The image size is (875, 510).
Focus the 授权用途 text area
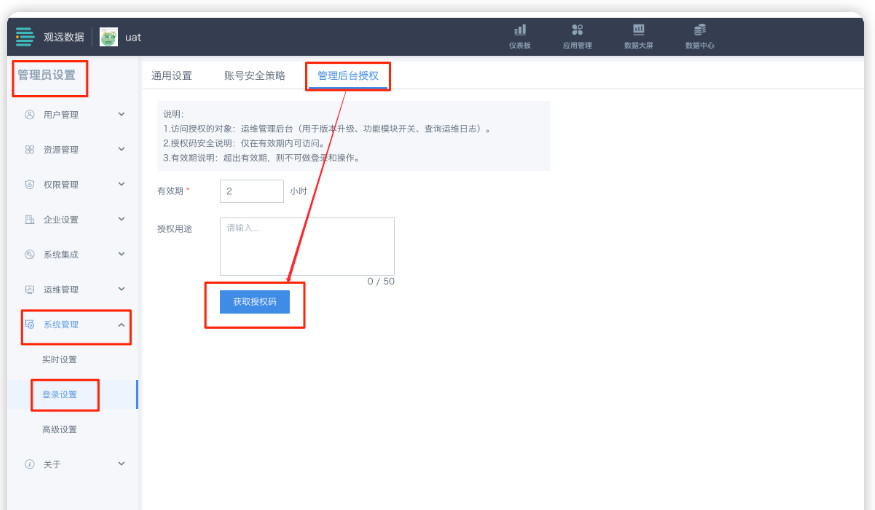(x=307, y=246)
